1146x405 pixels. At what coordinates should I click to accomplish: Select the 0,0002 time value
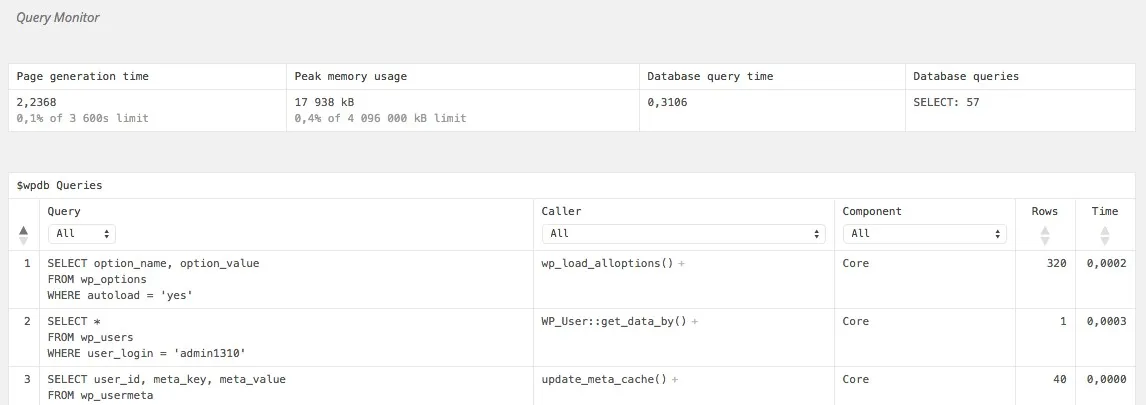pyautogui.click(x=1106, y=263)
